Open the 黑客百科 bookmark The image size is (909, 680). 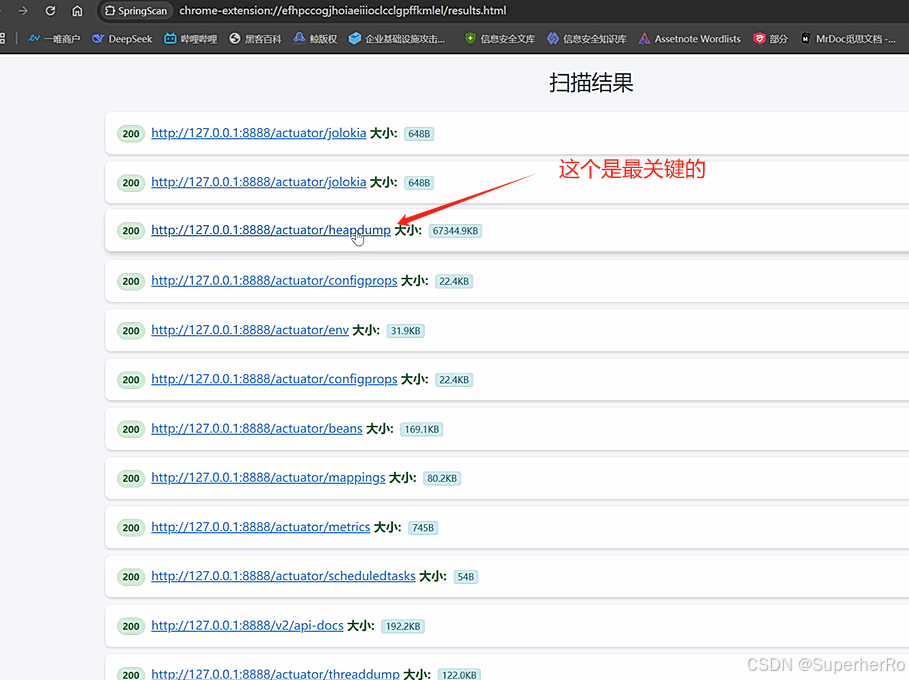click(256, 39)
